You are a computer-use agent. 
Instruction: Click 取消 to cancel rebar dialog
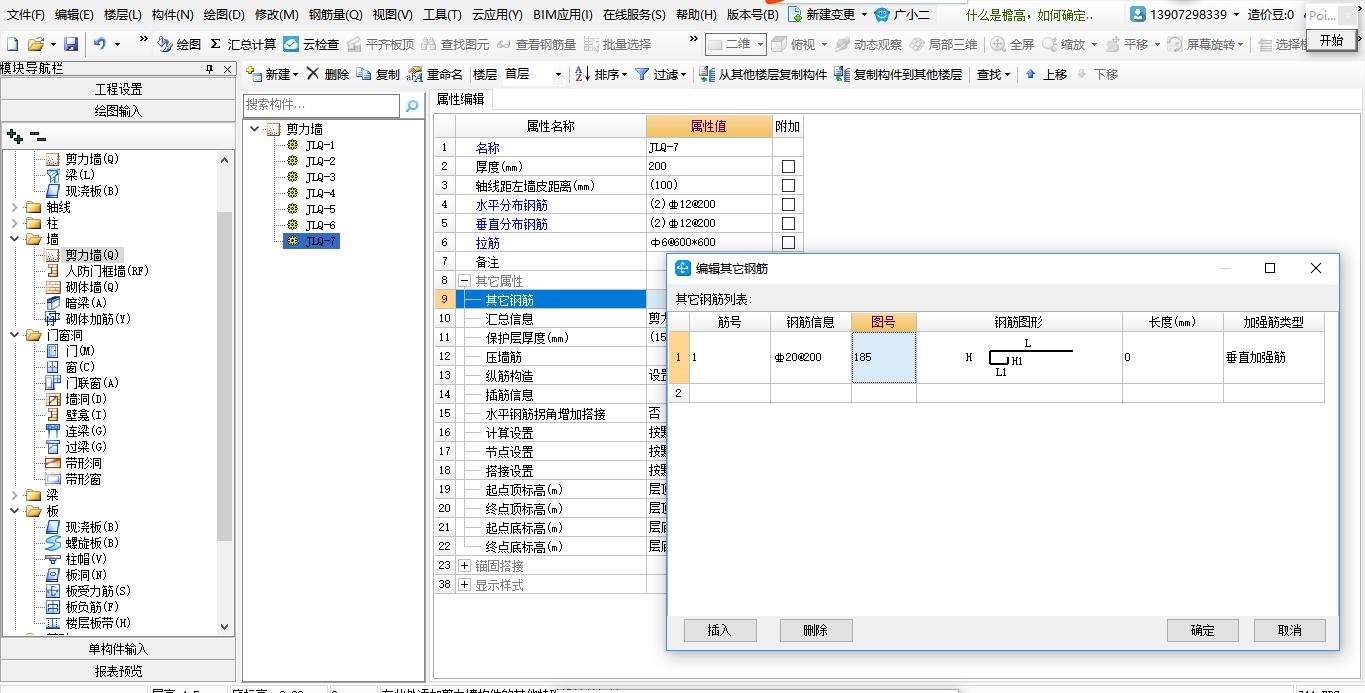[1290, 630]
